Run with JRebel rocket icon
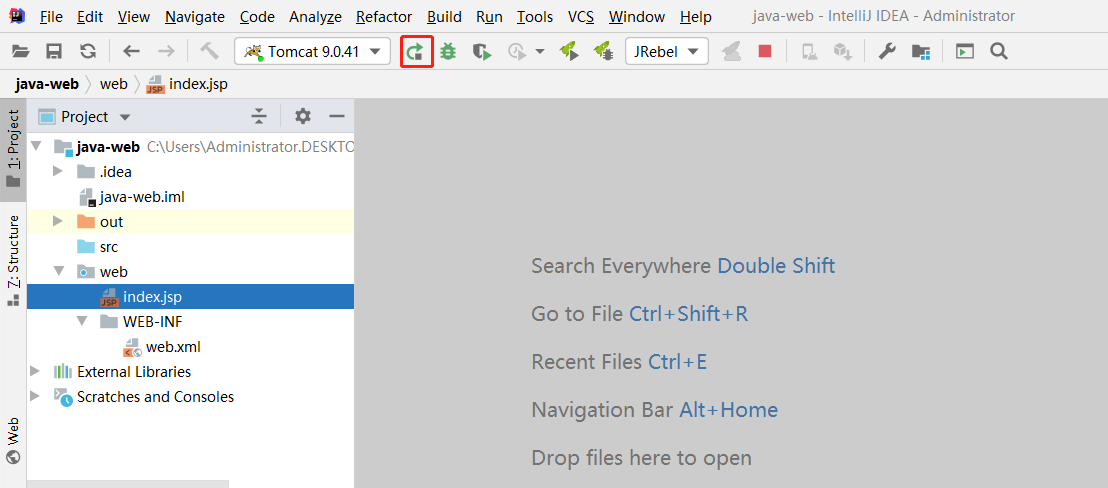This screenshot has height=488, width=1108. click(x=570, y=51)
